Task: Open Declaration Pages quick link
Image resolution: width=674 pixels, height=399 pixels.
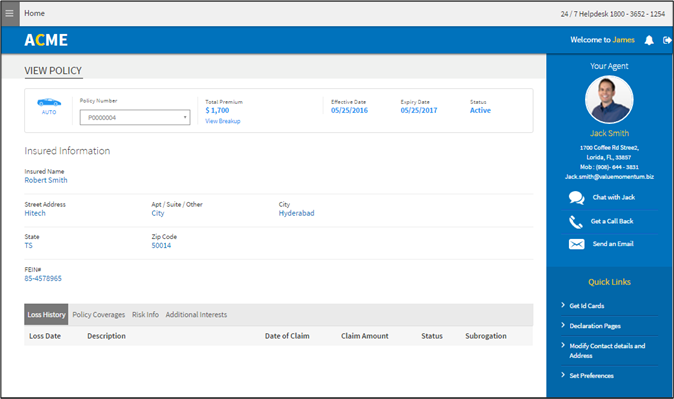Action: tap(595, 326)
